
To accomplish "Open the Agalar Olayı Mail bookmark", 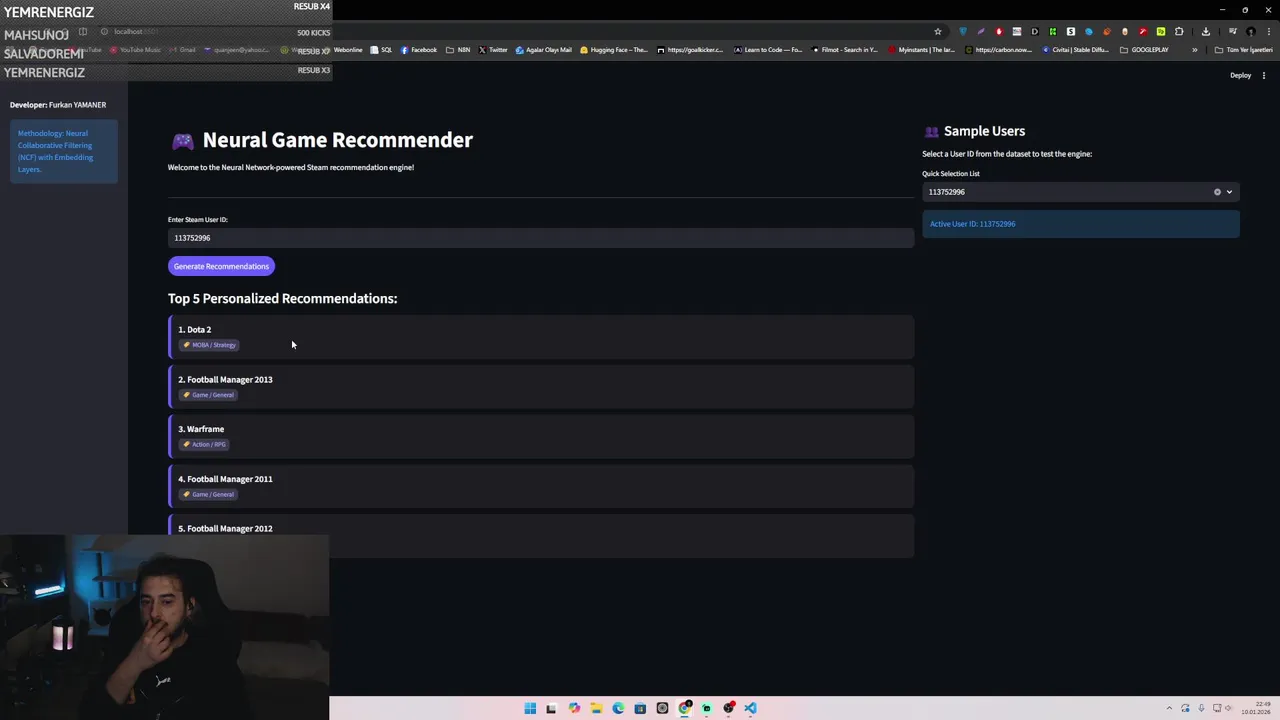I will tap(544, 50).
